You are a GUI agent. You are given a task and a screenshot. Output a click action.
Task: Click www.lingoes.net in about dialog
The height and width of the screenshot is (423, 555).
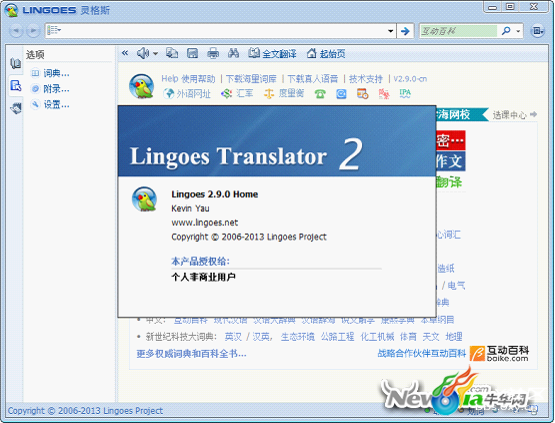click(x=205, y=223)
